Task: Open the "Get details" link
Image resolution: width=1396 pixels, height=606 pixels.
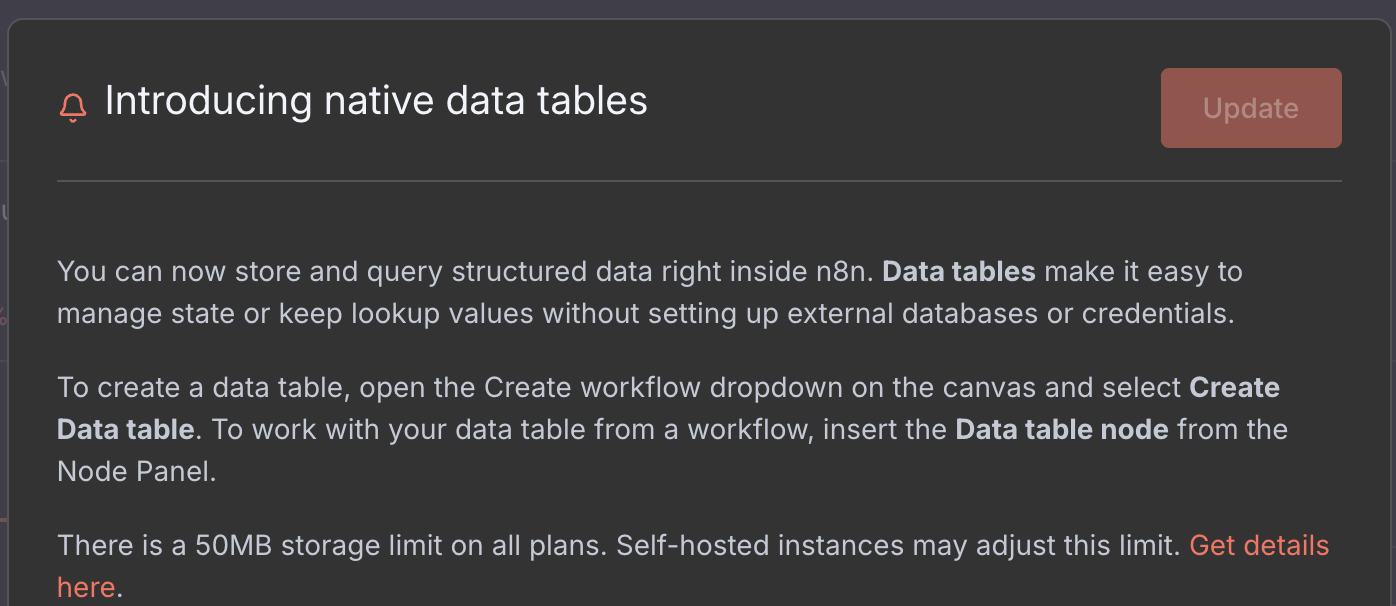Action: coord(1258,546)
